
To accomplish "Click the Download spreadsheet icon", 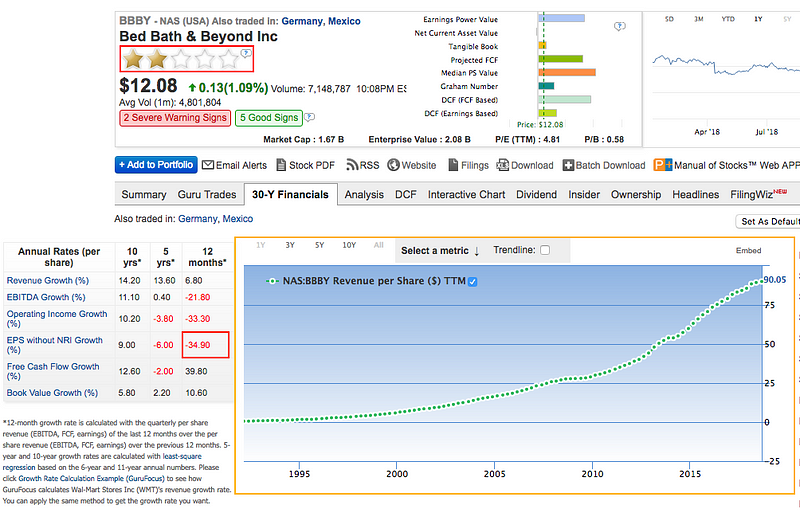I will 503,165.
